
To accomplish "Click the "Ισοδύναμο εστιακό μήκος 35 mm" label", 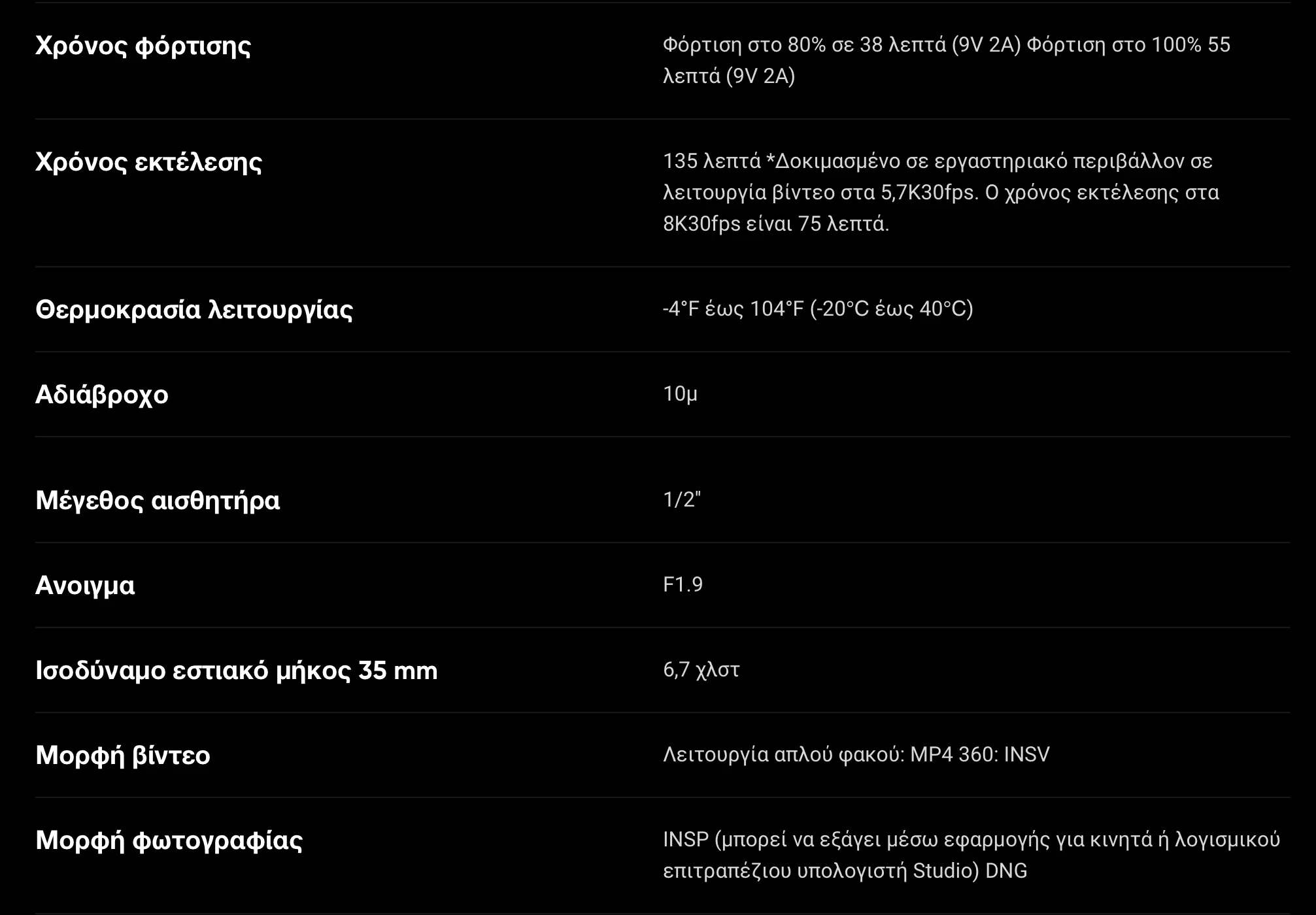I will click(236, 671).
